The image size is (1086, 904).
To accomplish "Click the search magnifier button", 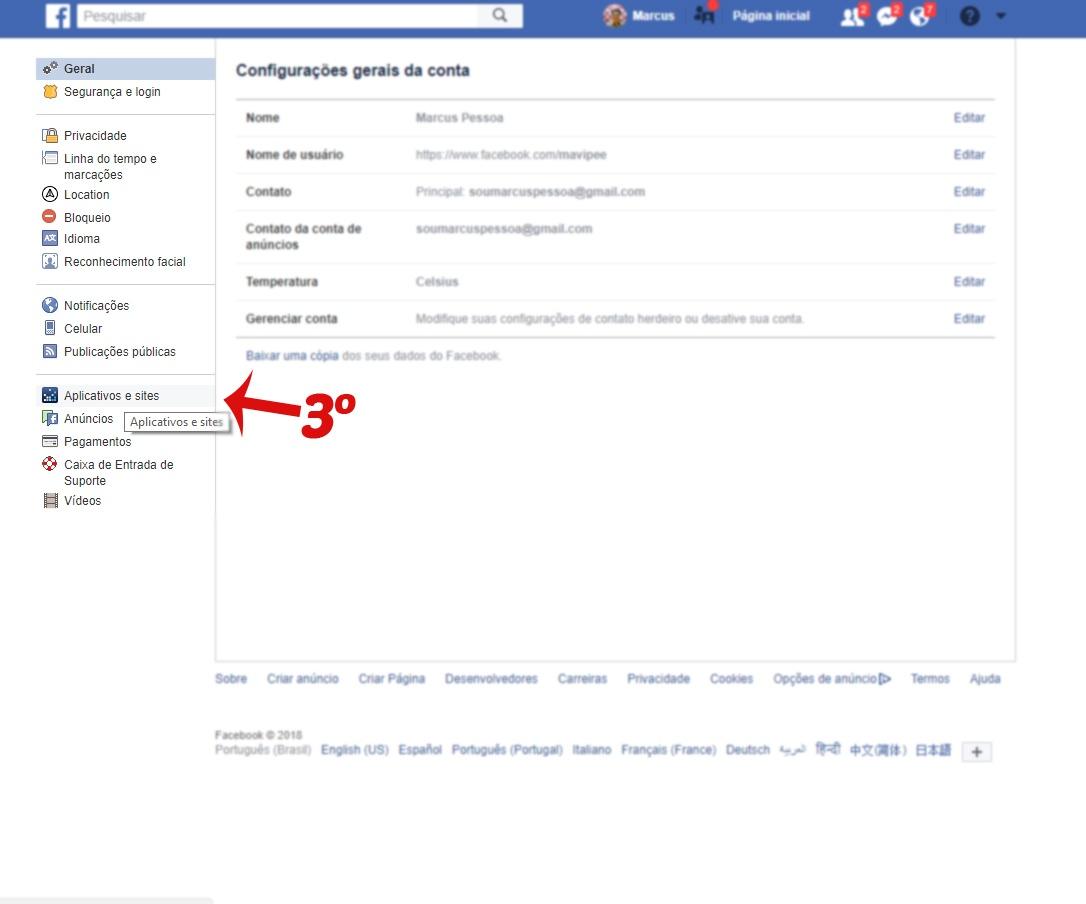I will [499, 15].
